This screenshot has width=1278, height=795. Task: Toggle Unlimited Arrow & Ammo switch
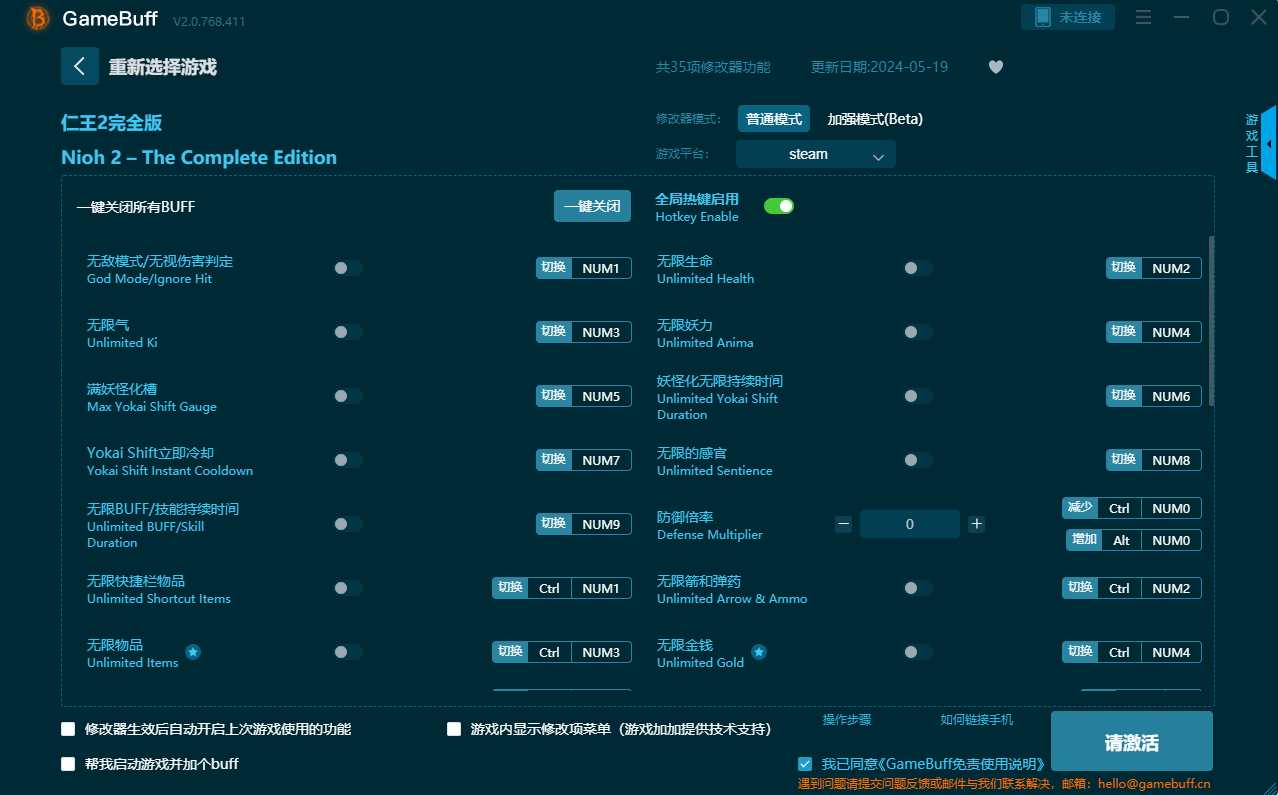pyautogui.click(x=918, y=588)
